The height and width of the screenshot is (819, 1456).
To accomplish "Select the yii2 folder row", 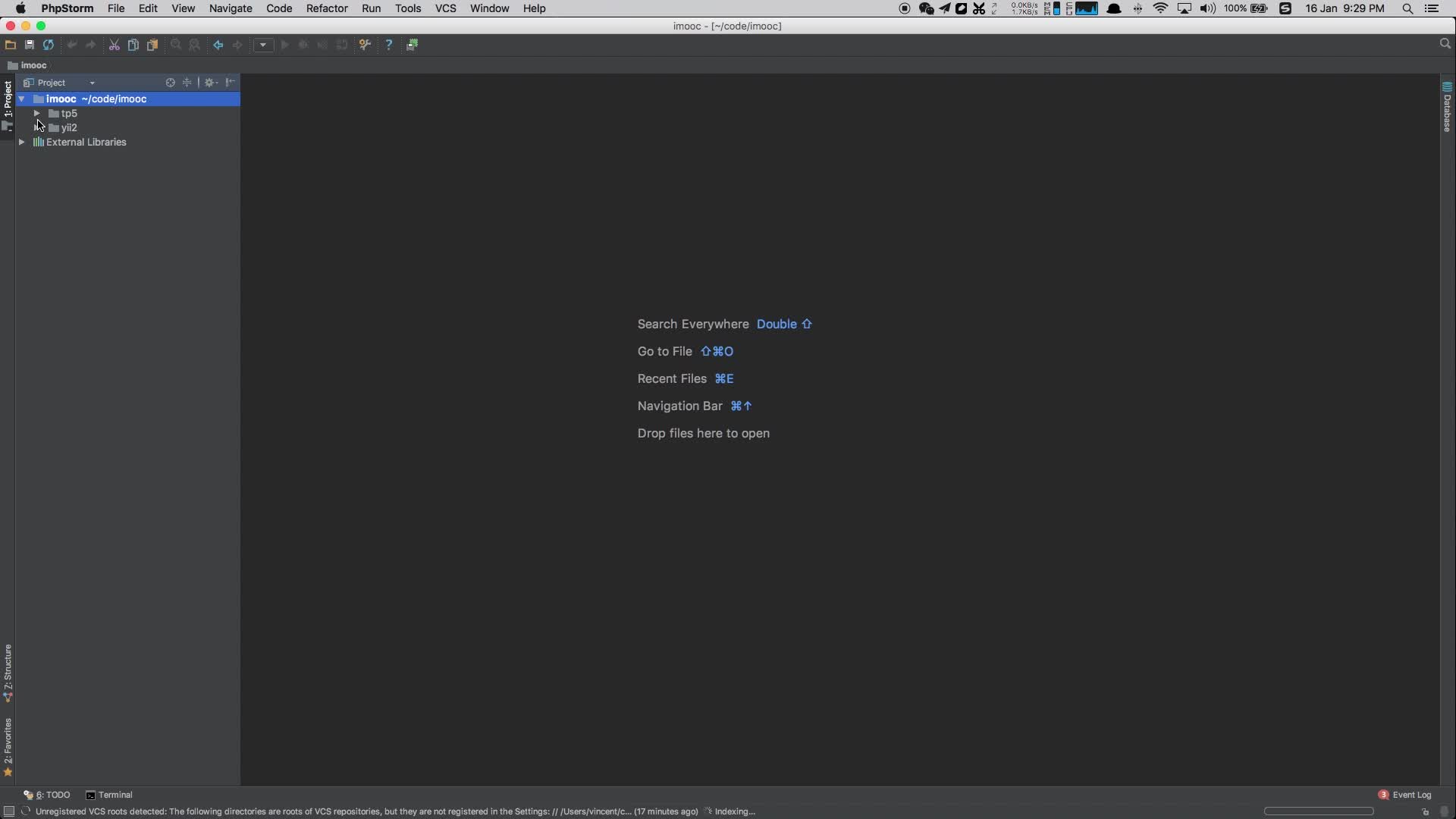I will pos(128,128).
